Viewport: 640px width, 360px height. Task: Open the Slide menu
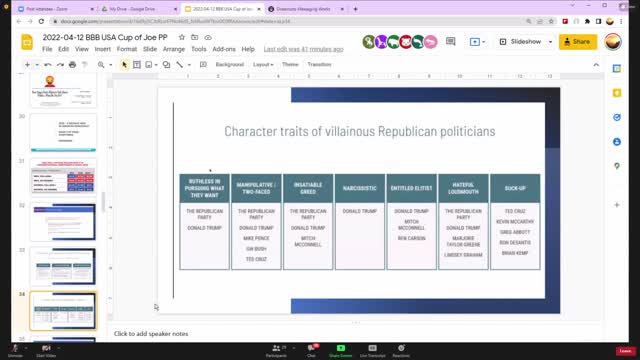coord(150,49)
